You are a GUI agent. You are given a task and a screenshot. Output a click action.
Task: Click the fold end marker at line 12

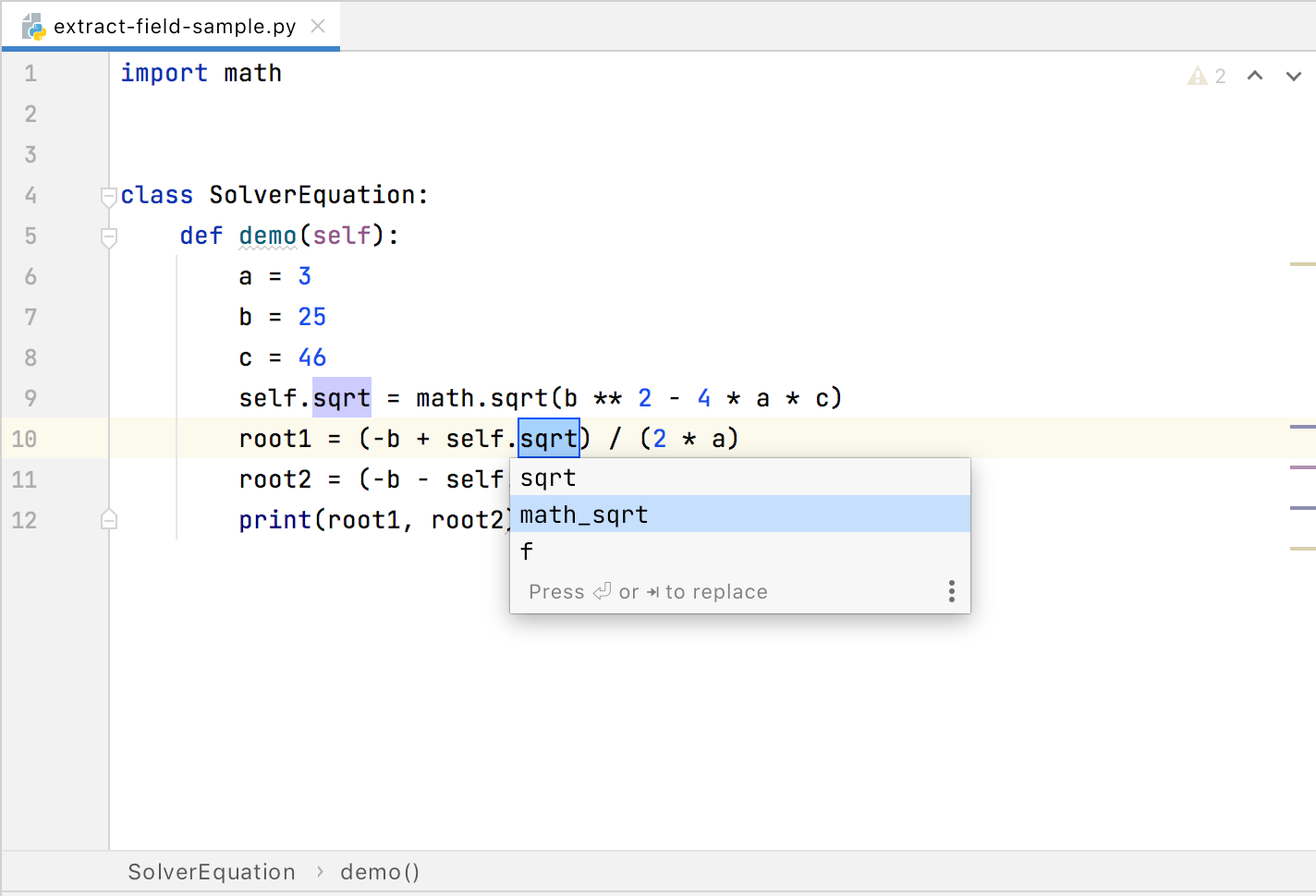(108, 520)
